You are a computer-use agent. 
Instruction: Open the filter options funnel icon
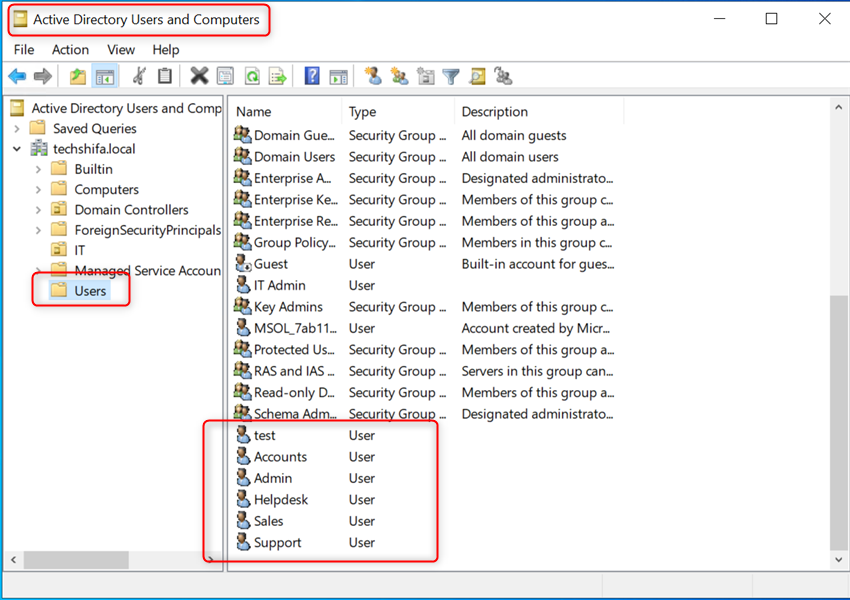[x=451, y=76]
